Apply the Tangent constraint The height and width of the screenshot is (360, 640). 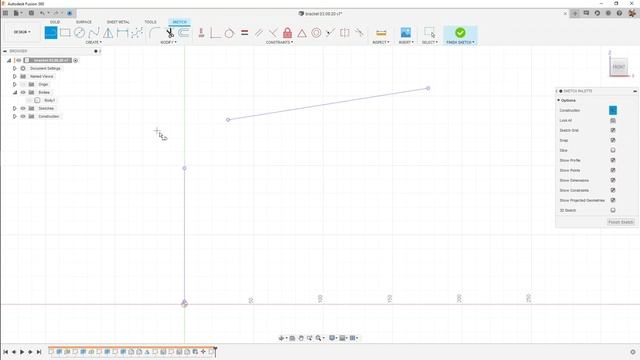pyautogui.click(x=229, y=33)
